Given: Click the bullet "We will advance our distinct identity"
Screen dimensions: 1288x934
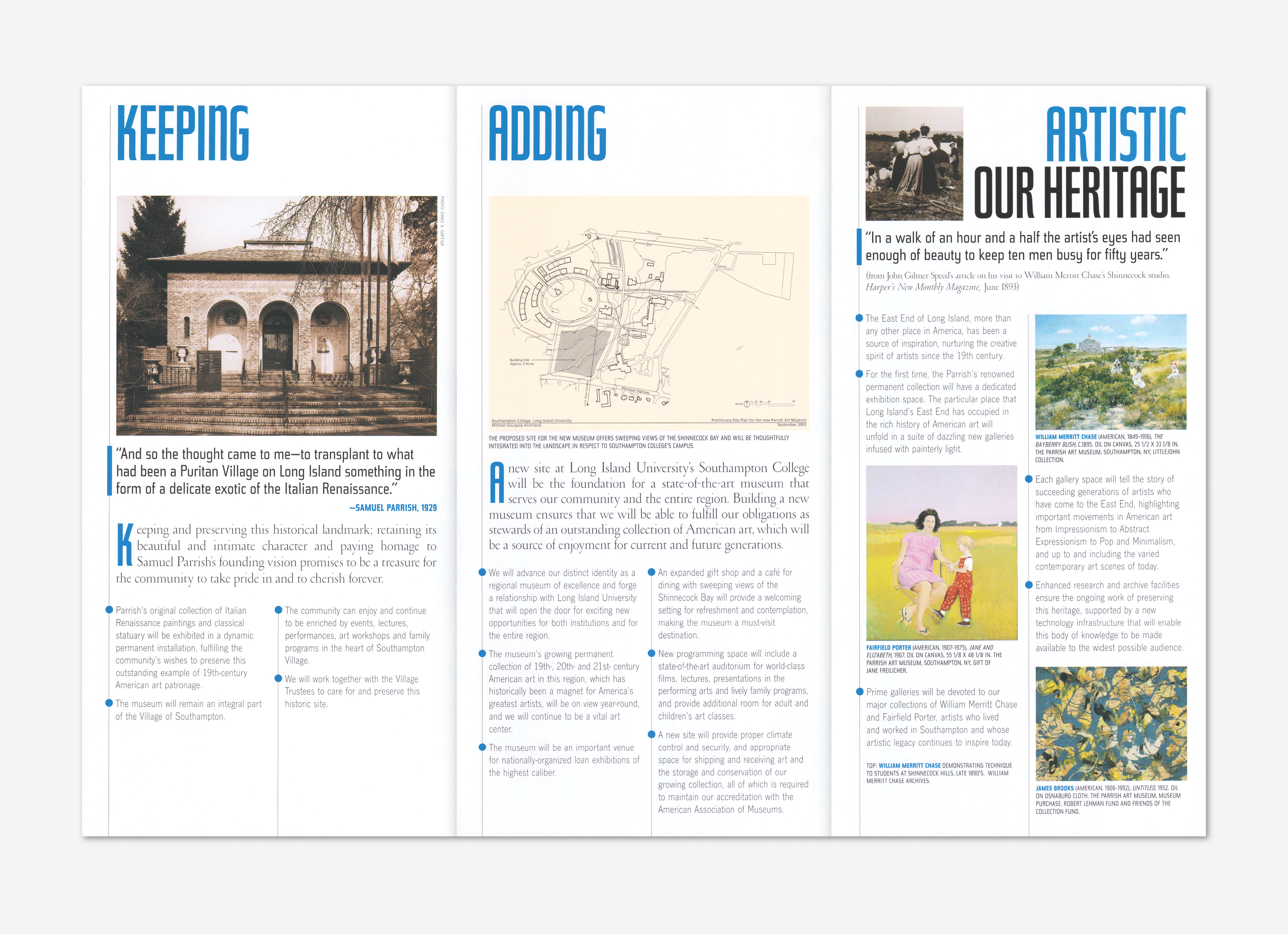Looking at the screenshot, I should (x=563, y=604).
